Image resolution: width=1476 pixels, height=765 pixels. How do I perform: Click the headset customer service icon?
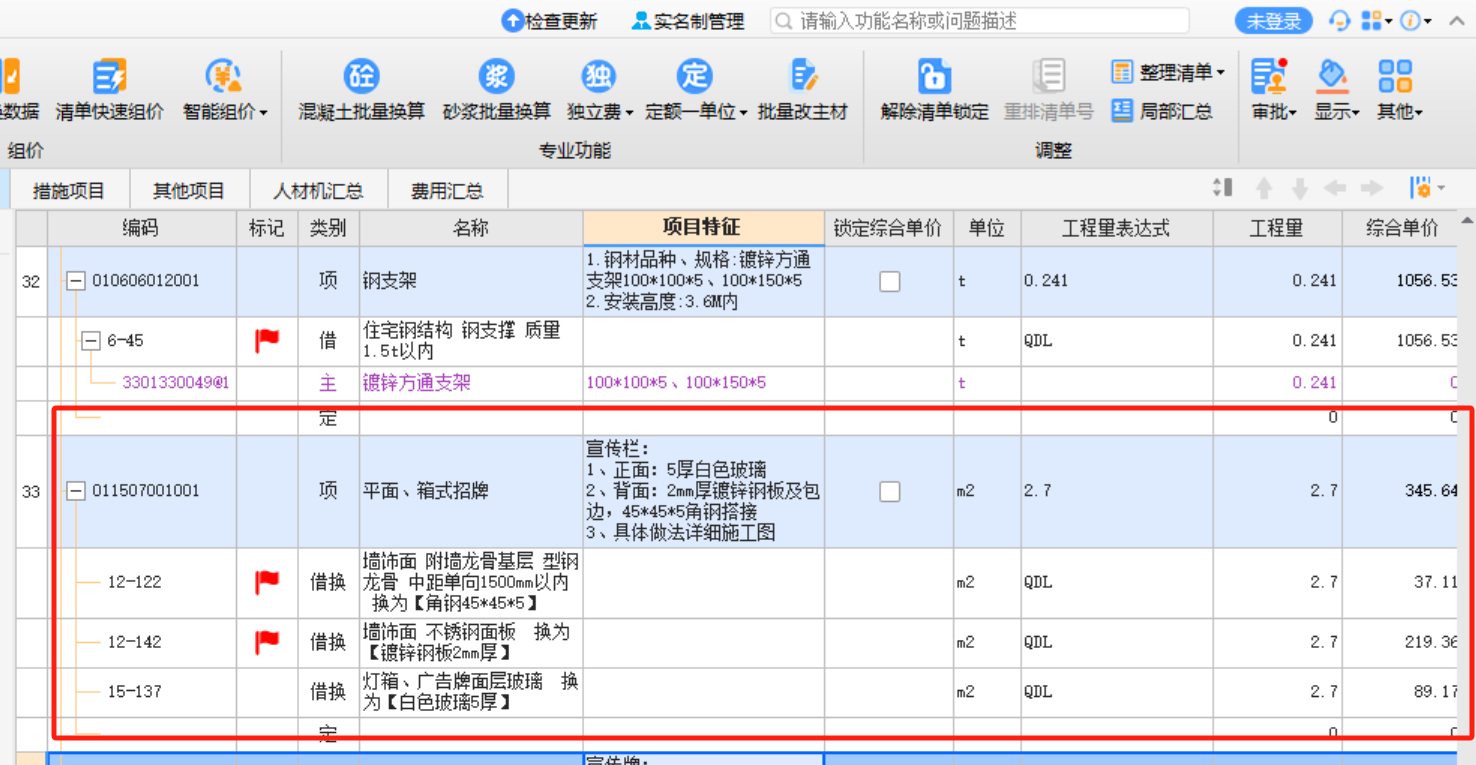[x=1339, y=21]
